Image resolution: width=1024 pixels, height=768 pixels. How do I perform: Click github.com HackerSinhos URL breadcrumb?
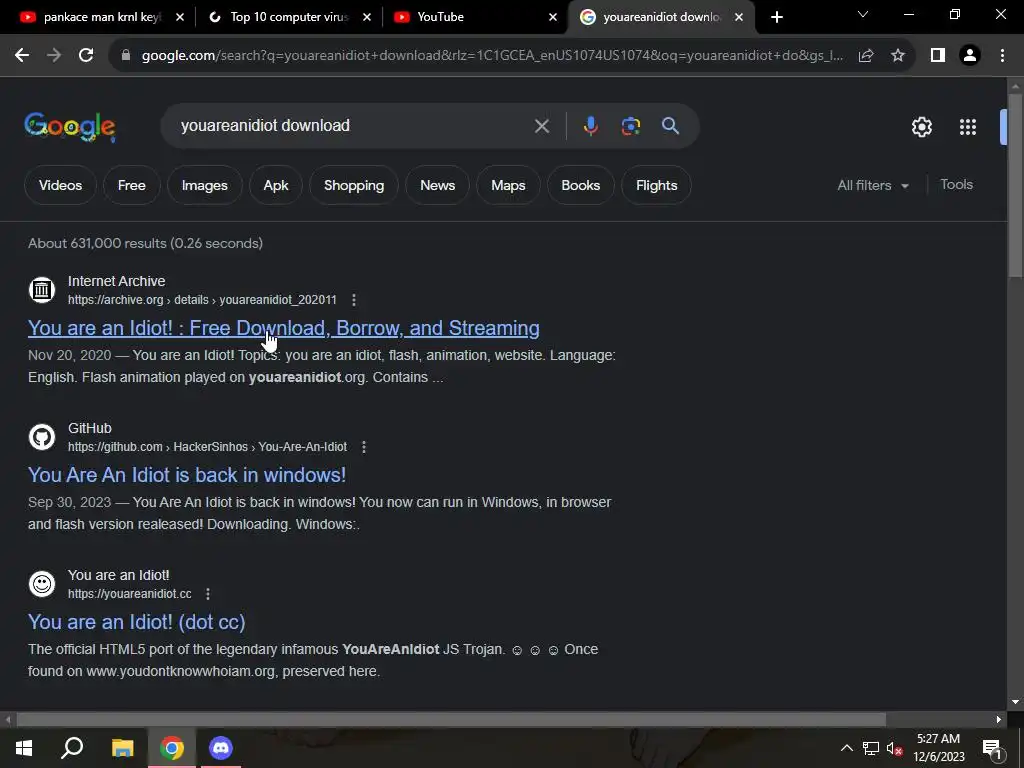(207, 447)
